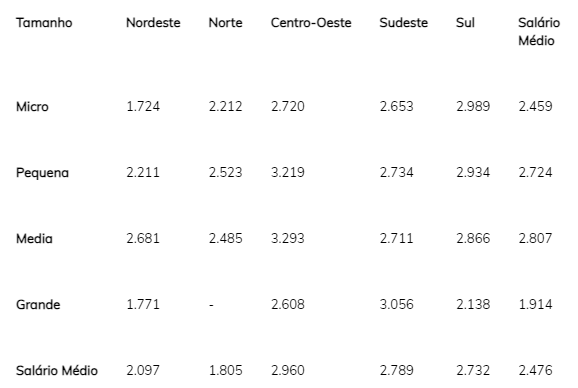This screenshot has height=388, width=578.
Task: Select the Nordeste column header
Action: (x=153, y=23)
